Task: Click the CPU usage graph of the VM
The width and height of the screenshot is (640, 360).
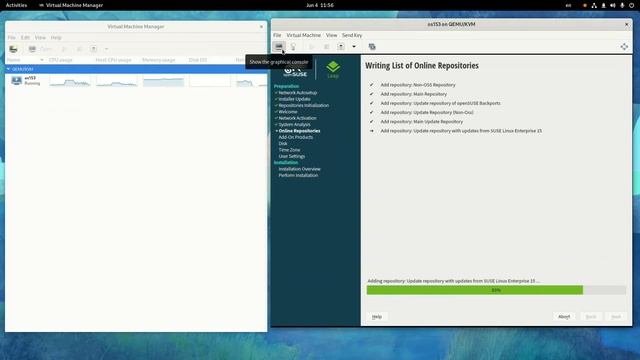Action: [70, 80]
